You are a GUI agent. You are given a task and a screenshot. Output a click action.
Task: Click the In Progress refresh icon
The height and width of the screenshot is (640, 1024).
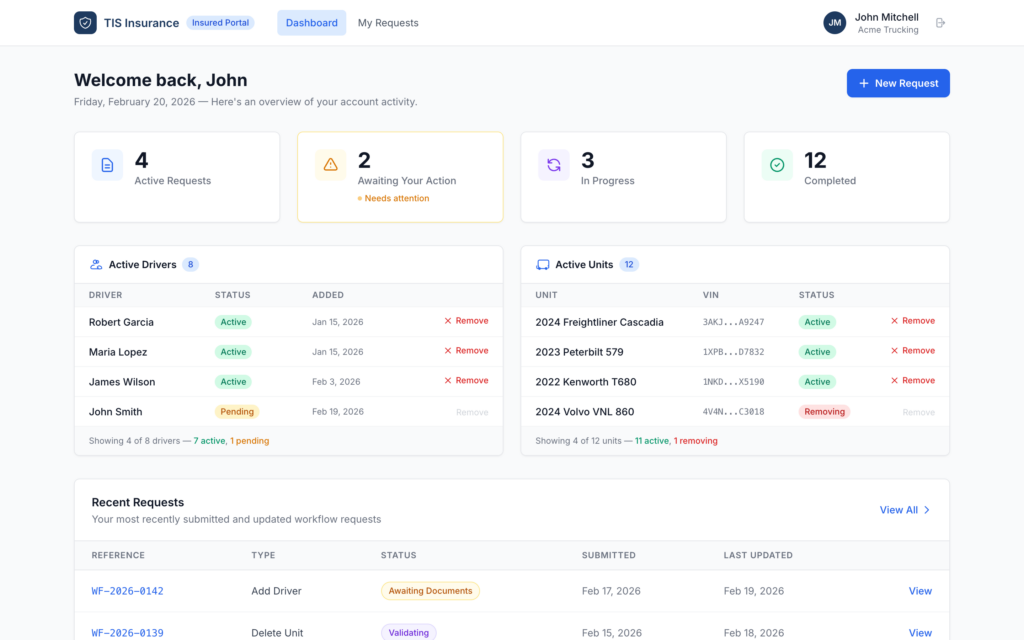click(554, 165)
